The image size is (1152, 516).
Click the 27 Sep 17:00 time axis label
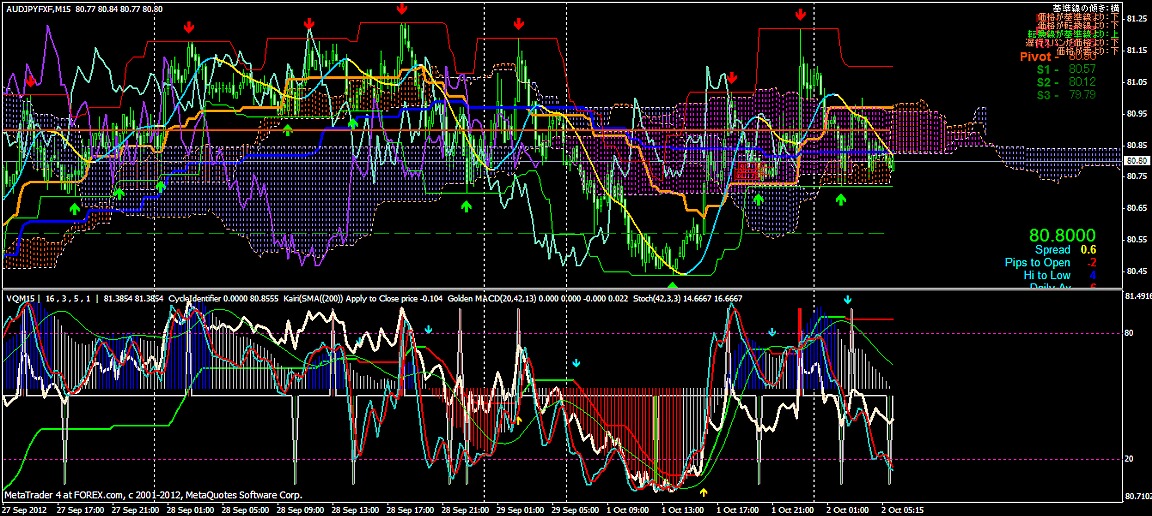coord(79,509)
